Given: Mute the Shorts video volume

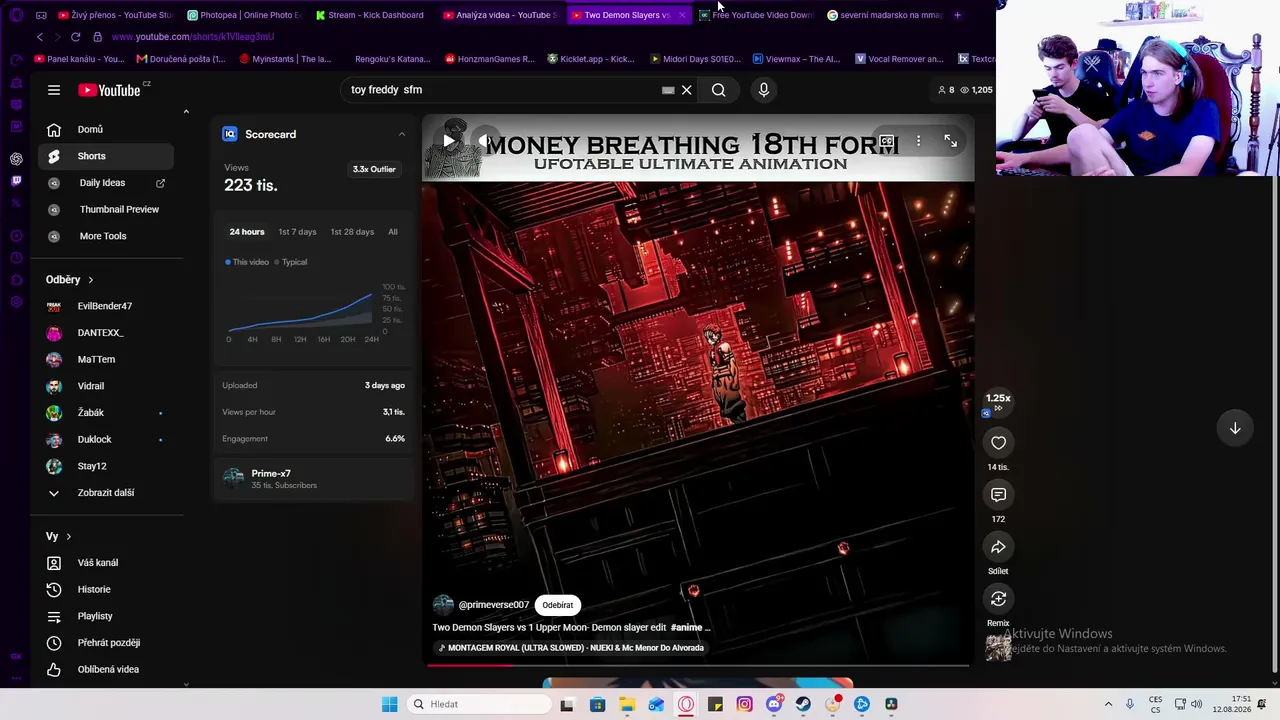Looking at the screenshot, I should [484, 141].
